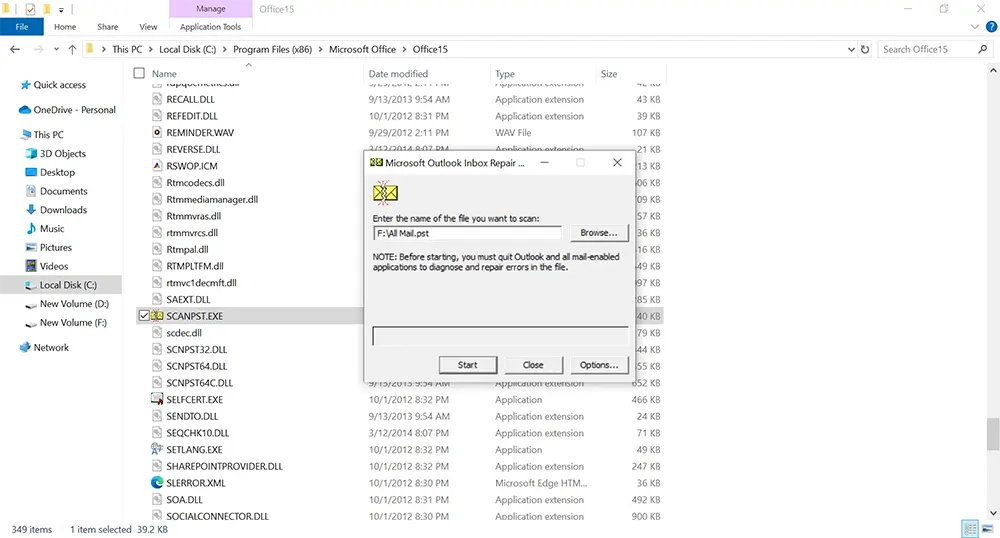The height and width of the screenshot is (538, 1000).
Task: Click the RSWOP.ICM color profile icon
Action: click(x=157, y=166)
